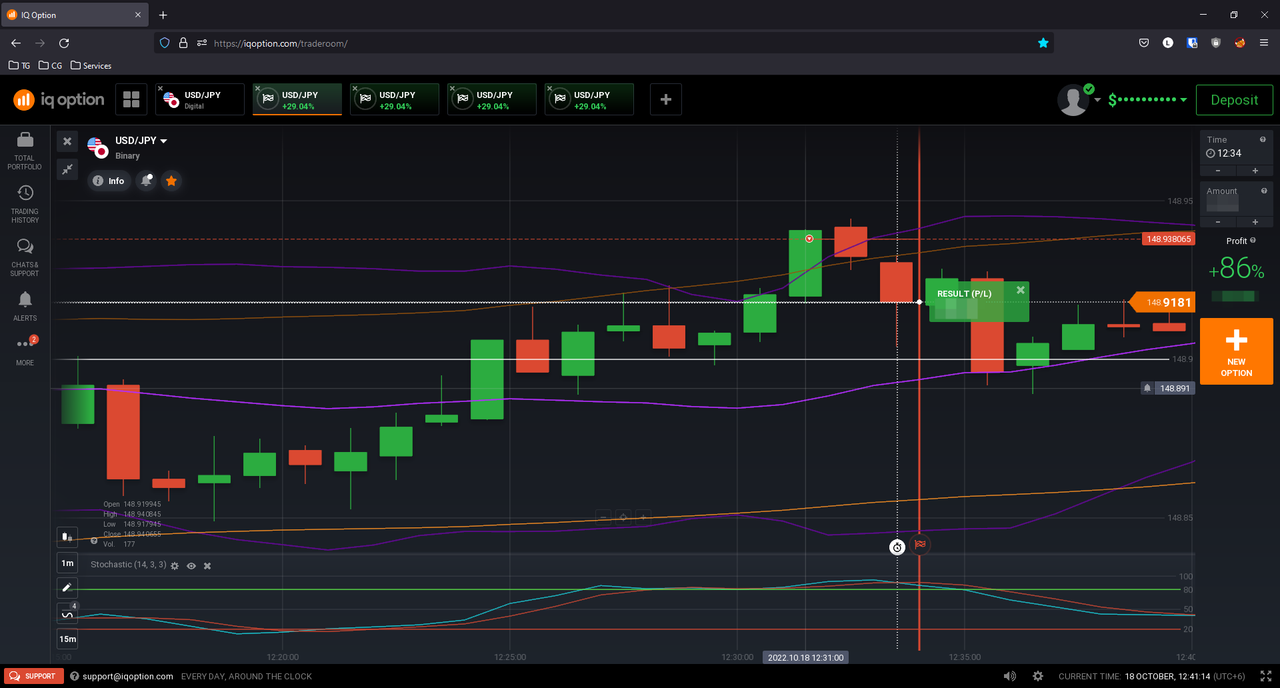Open the user profile avatar menu
The width and height of the screenshot is (1280, 688).
pos(1074,100)
